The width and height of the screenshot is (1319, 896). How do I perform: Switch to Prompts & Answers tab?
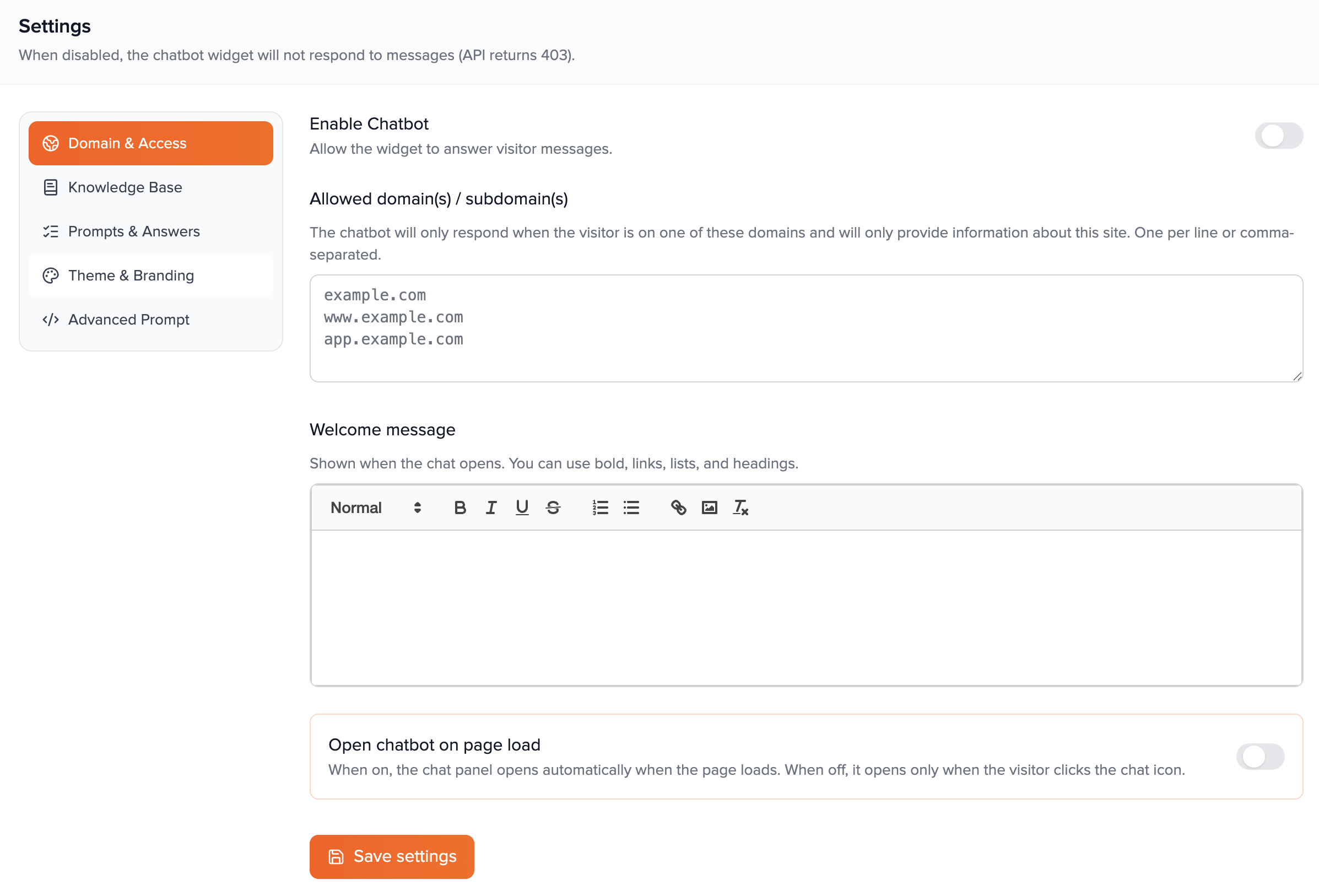pyautogui.click(x=134, y=231)
